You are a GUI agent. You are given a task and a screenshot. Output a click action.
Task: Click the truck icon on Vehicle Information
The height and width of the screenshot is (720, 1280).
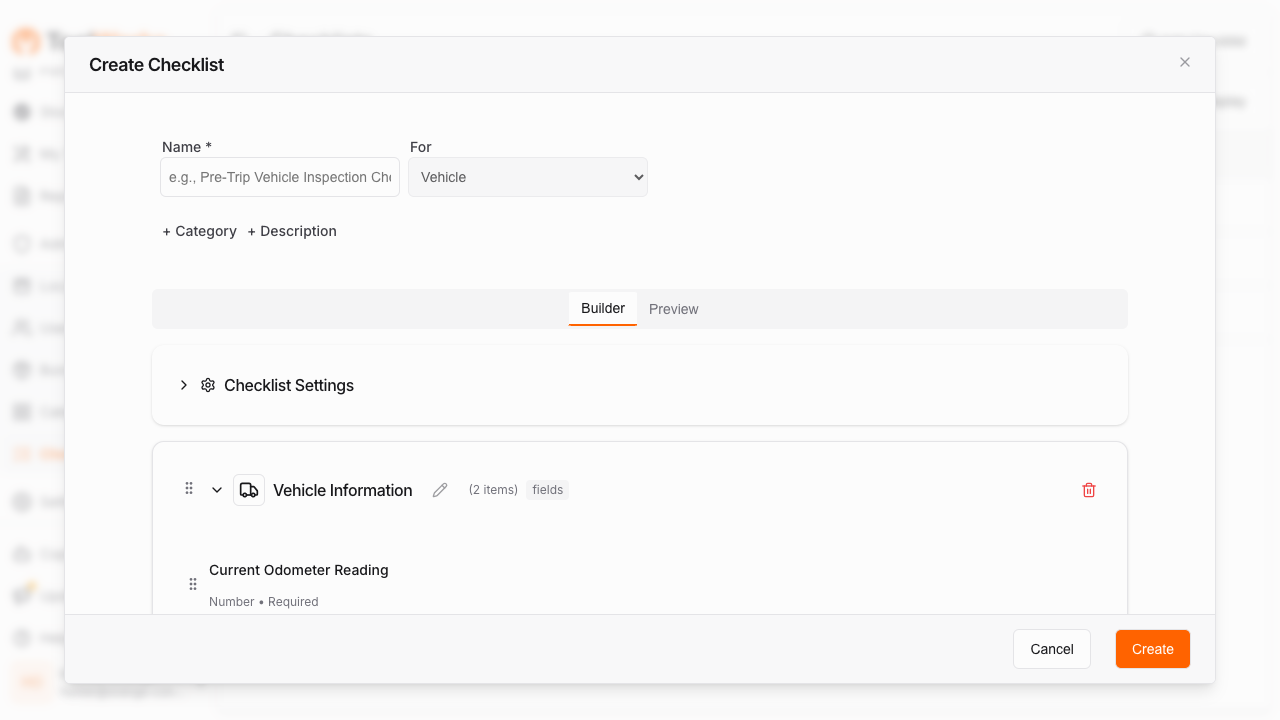(248, 490)
